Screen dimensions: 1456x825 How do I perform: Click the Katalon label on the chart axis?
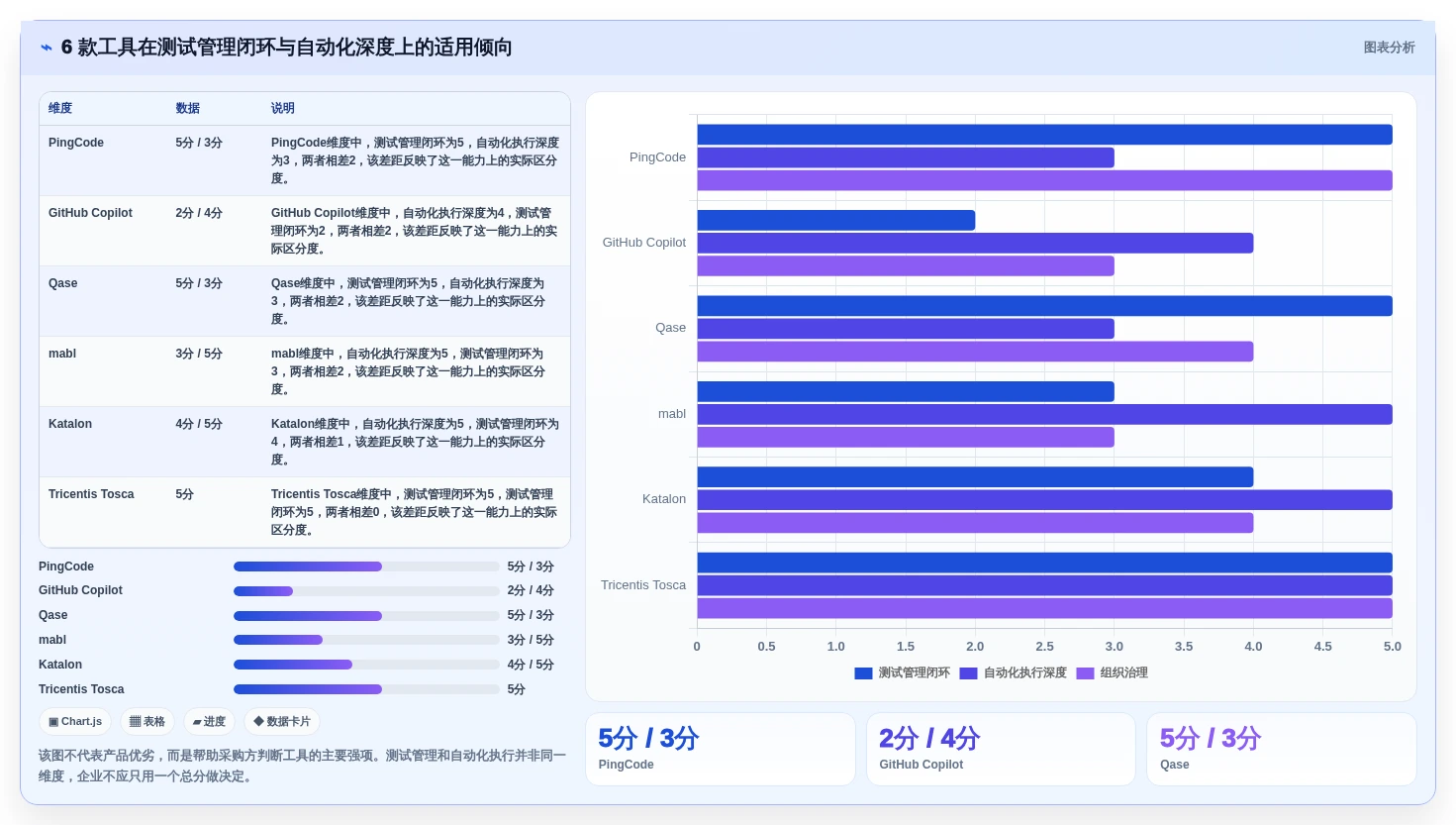point(663,499)
